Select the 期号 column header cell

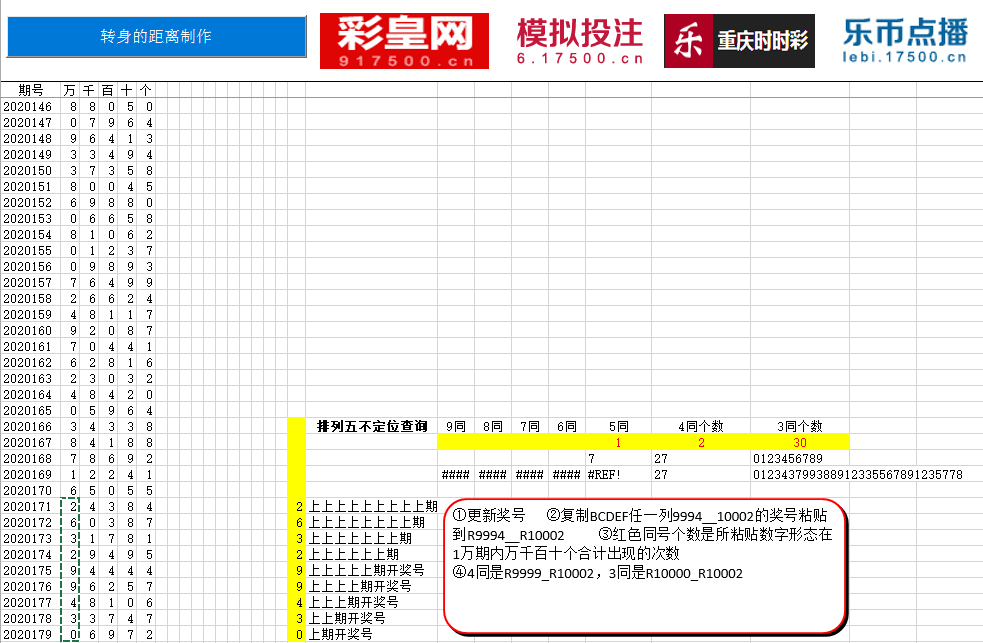31,90
